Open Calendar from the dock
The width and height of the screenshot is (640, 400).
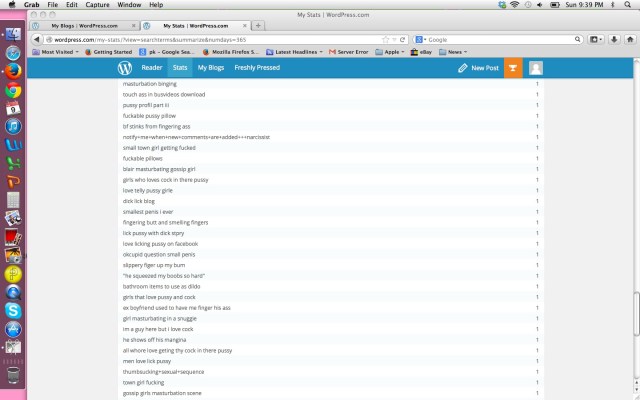[13, 109]
